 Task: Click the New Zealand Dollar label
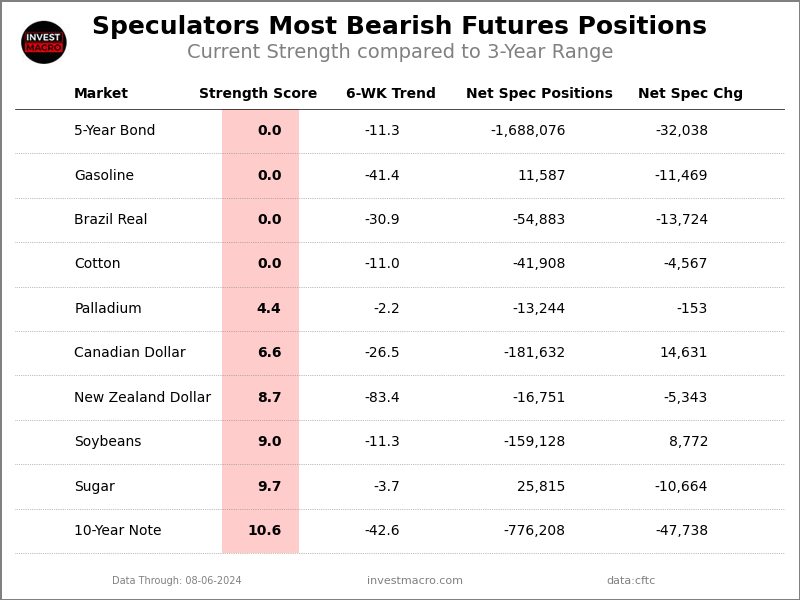coord(142,398)
